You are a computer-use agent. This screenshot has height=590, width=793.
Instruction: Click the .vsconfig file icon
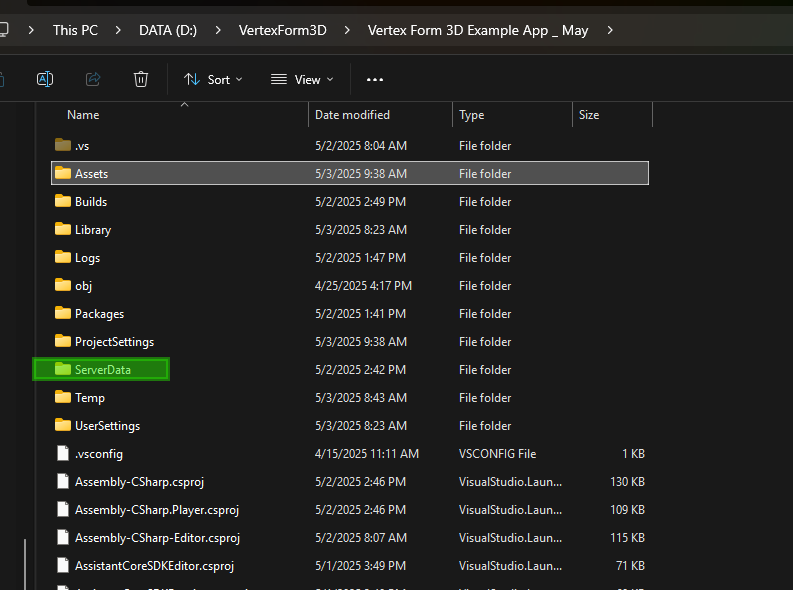point(63,453)
